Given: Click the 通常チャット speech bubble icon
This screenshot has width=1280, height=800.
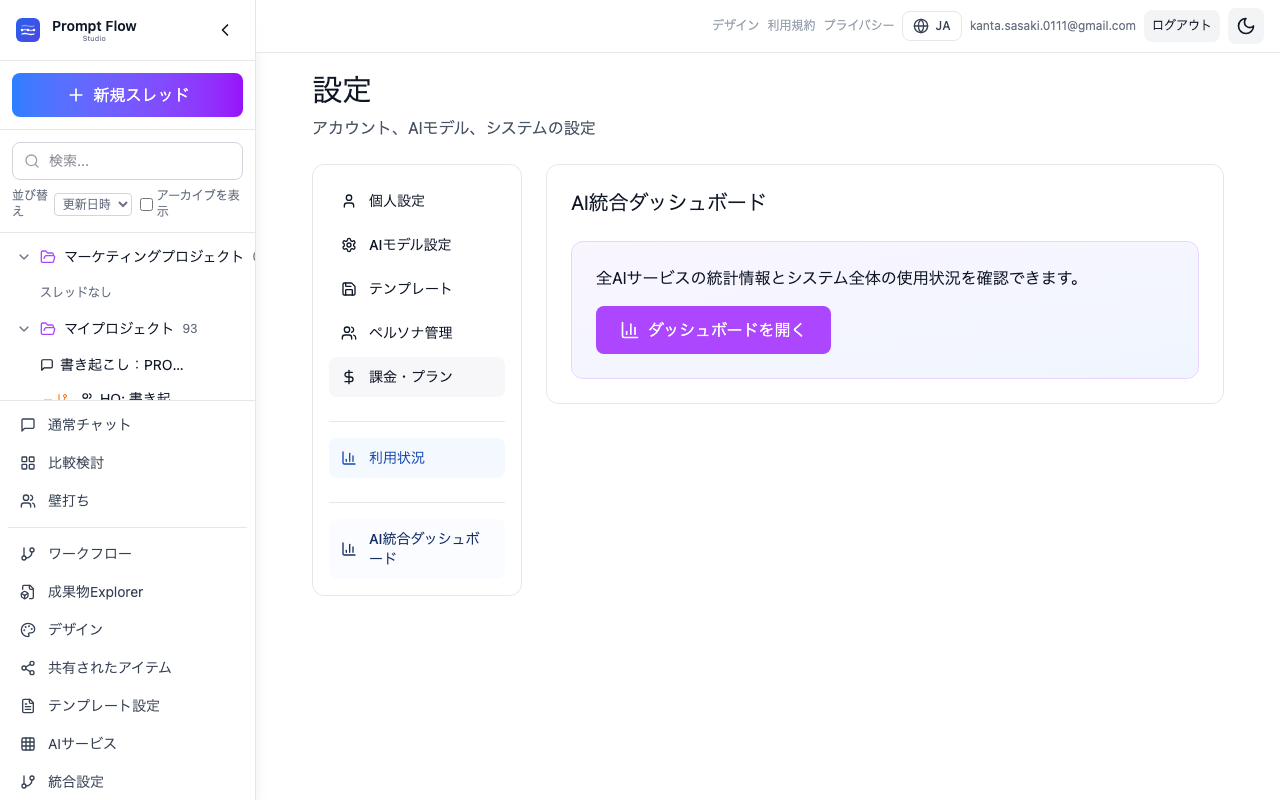Looking at the screenshot, I should tap(28, 425).
